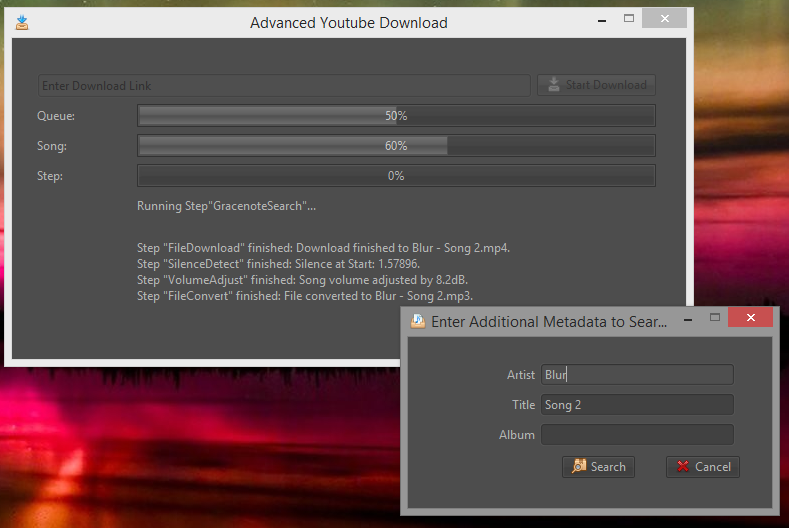Screen dimensions: 789x528
Task: Click the Artist label in dialog
Action: click(x=521, y=375)
